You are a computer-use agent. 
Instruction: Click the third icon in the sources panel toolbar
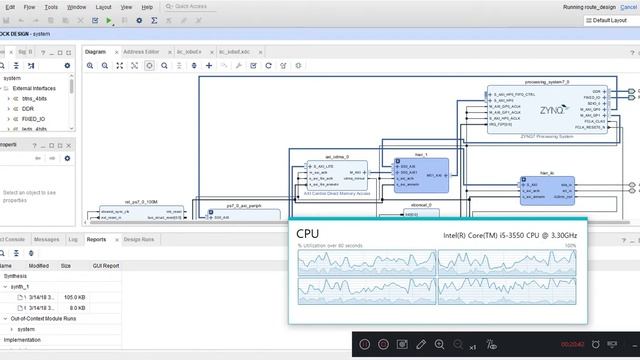pyautogui.click(x=31, y=66)
